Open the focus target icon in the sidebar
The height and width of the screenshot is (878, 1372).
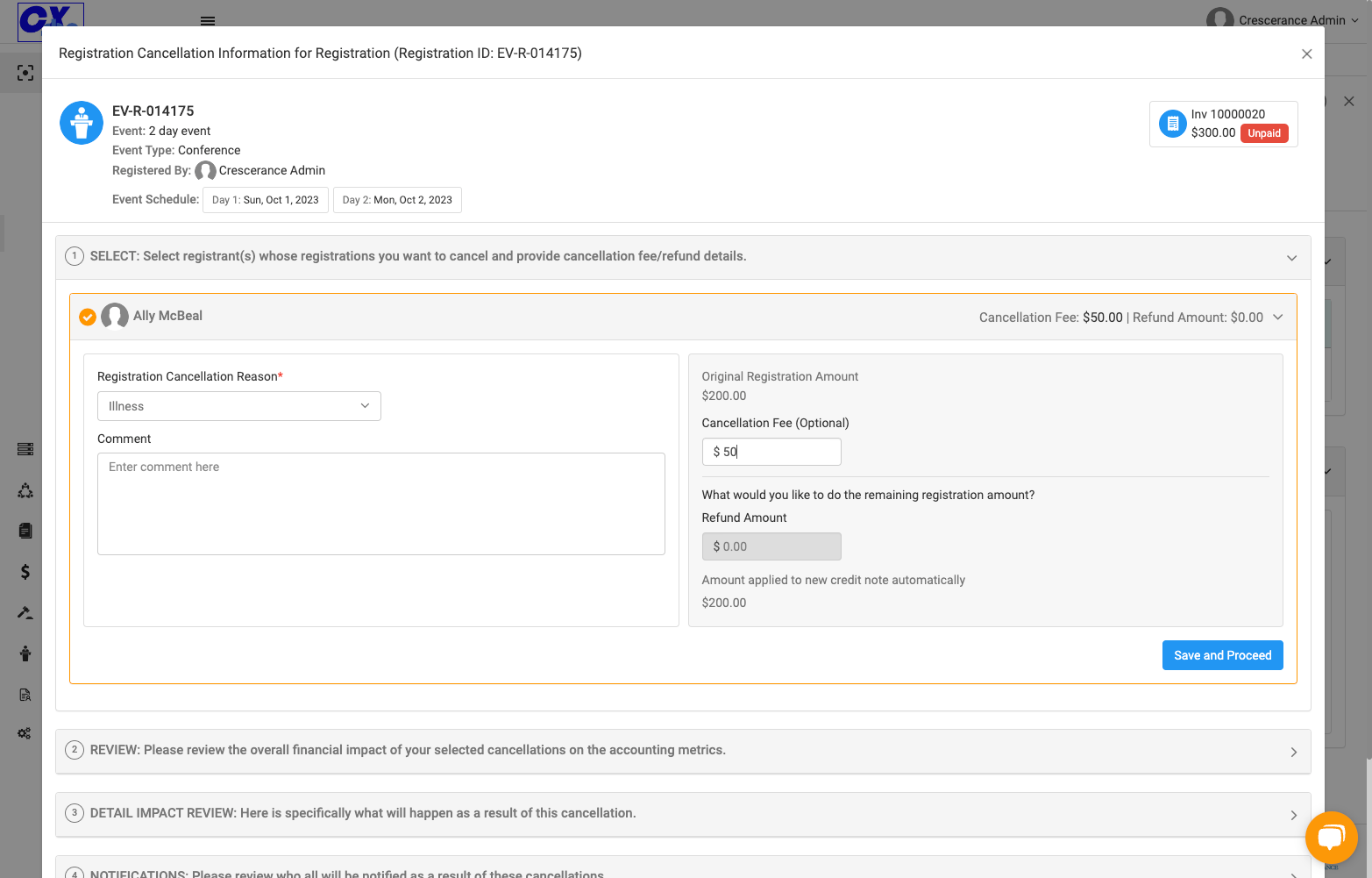click(x=25, y=73)
